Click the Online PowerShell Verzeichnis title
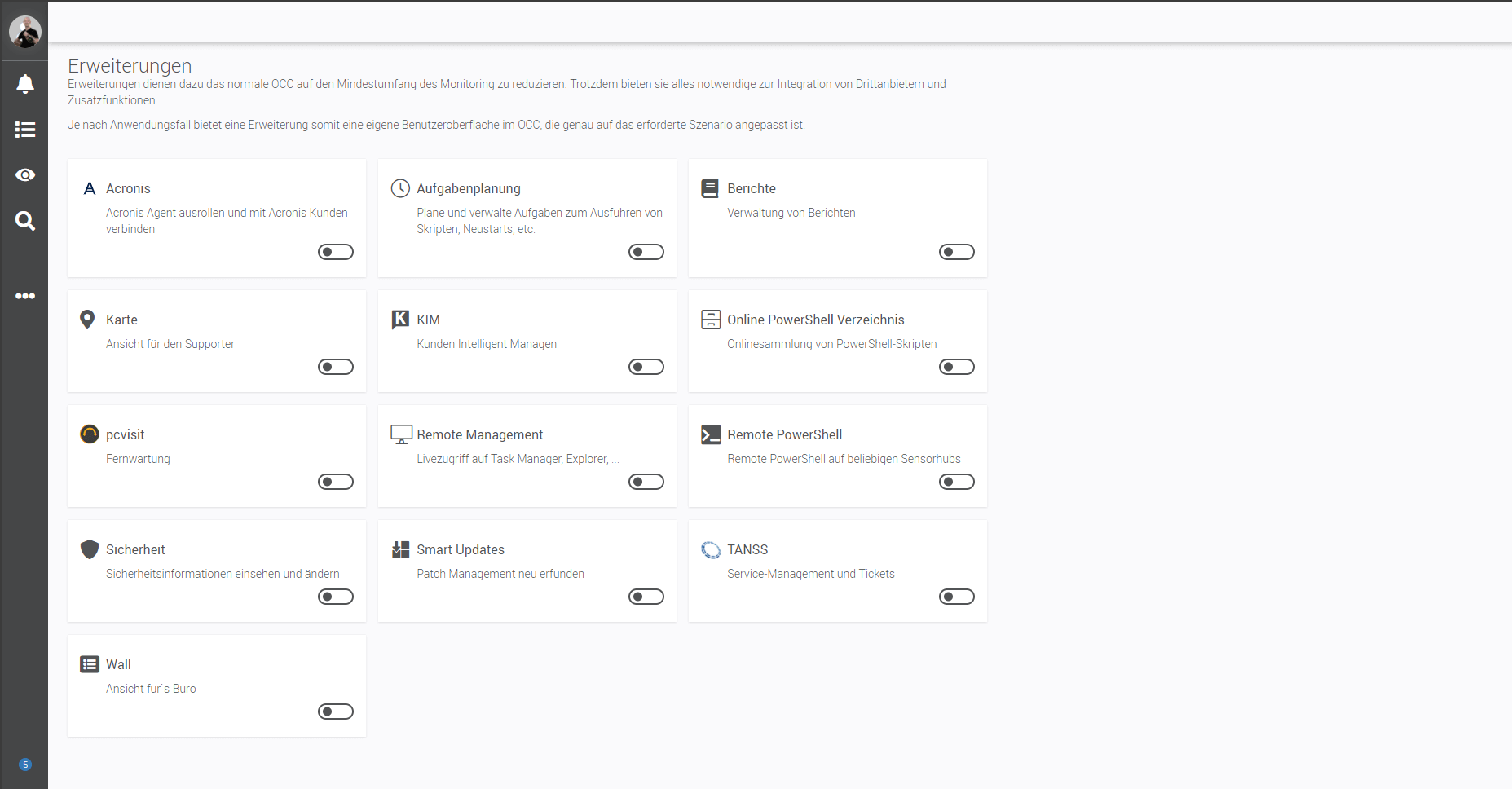1512x789 pixels. point(815,320)
